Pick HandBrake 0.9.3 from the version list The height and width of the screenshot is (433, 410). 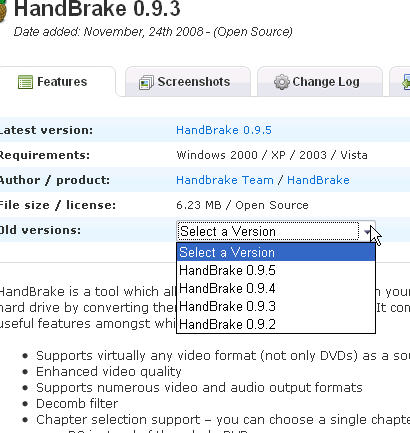pos(276,306)
